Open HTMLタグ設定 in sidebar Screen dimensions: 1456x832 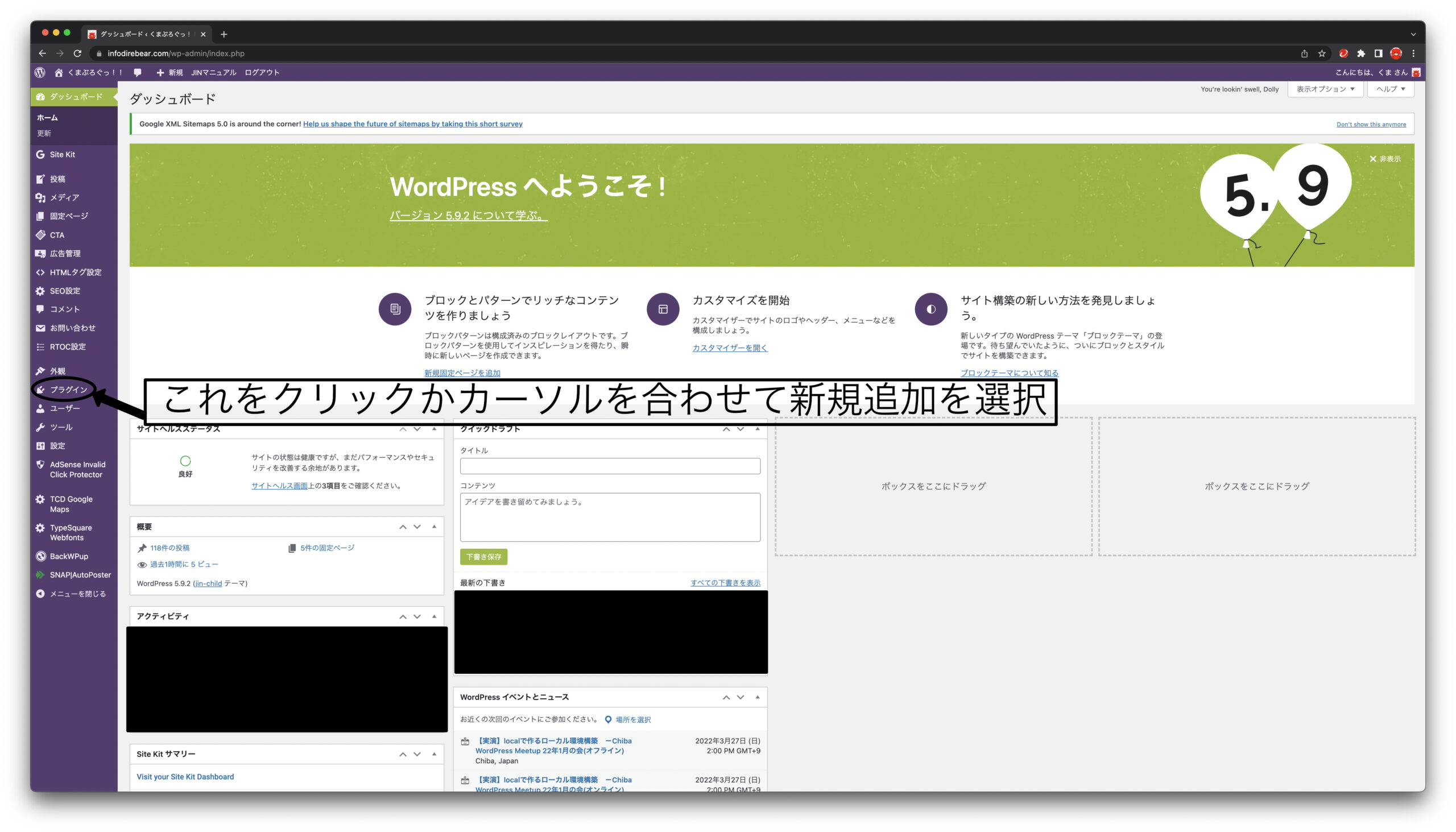[x=75, y=272]
